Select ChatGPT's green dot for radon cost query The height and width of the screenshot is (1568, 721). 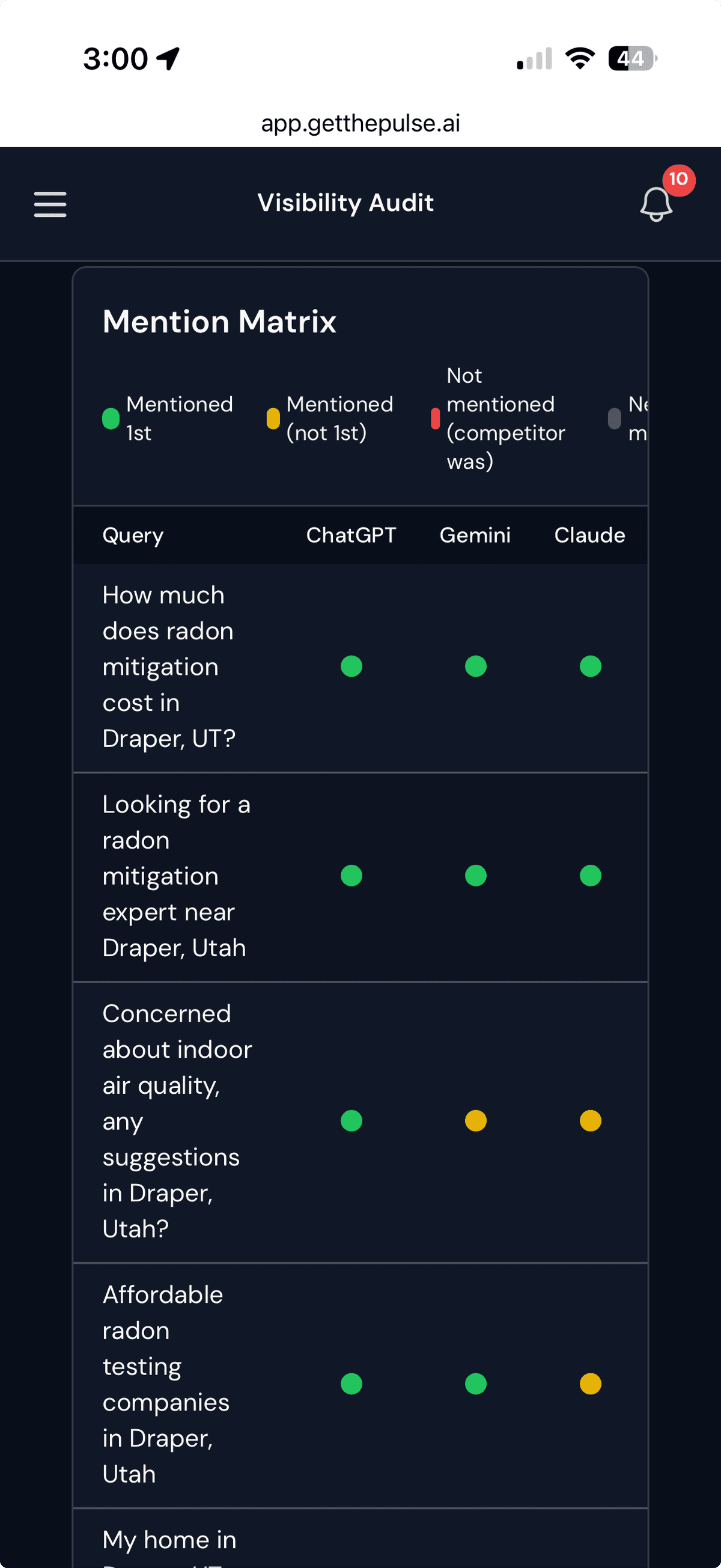point(351,667)
